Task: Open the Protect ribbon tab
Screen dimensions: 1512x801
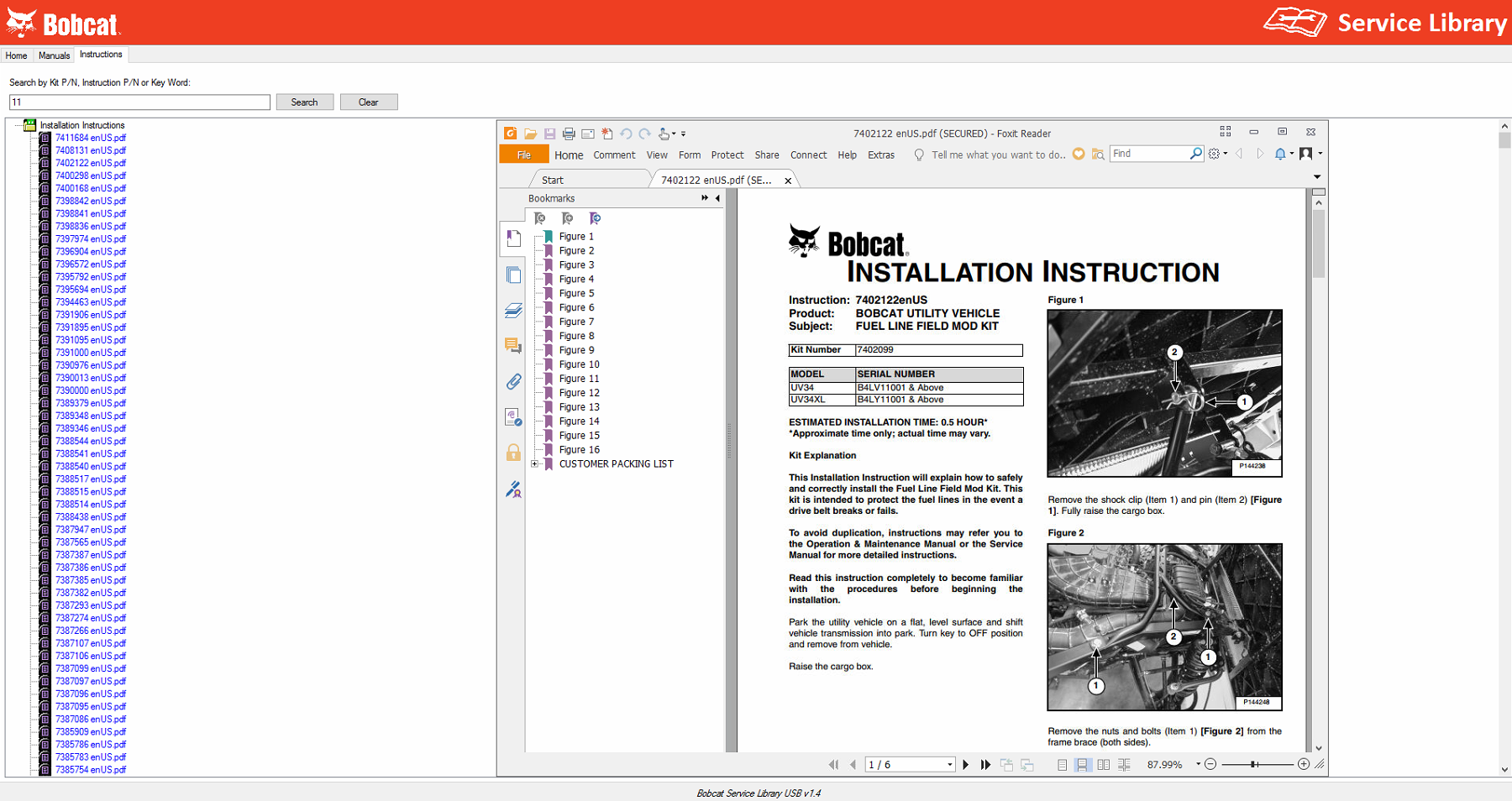Action: (727, 155)
